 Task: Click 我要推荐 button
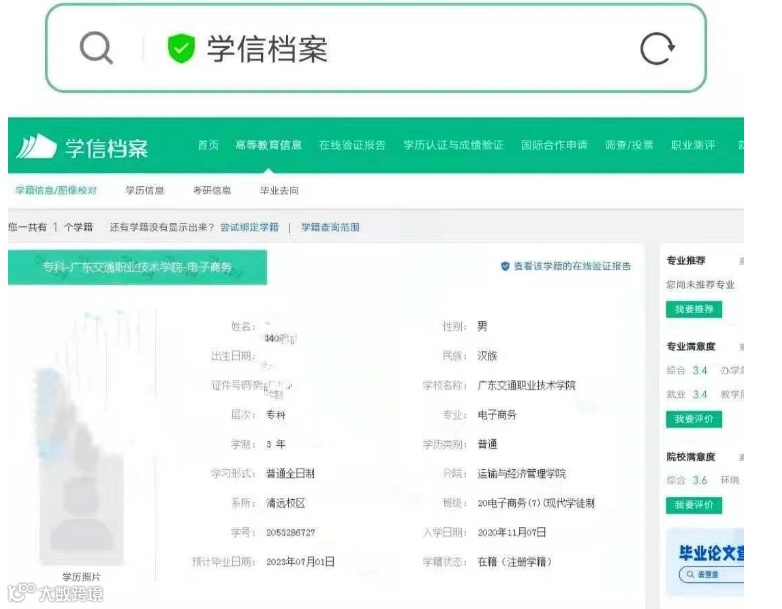click(694, 309)
